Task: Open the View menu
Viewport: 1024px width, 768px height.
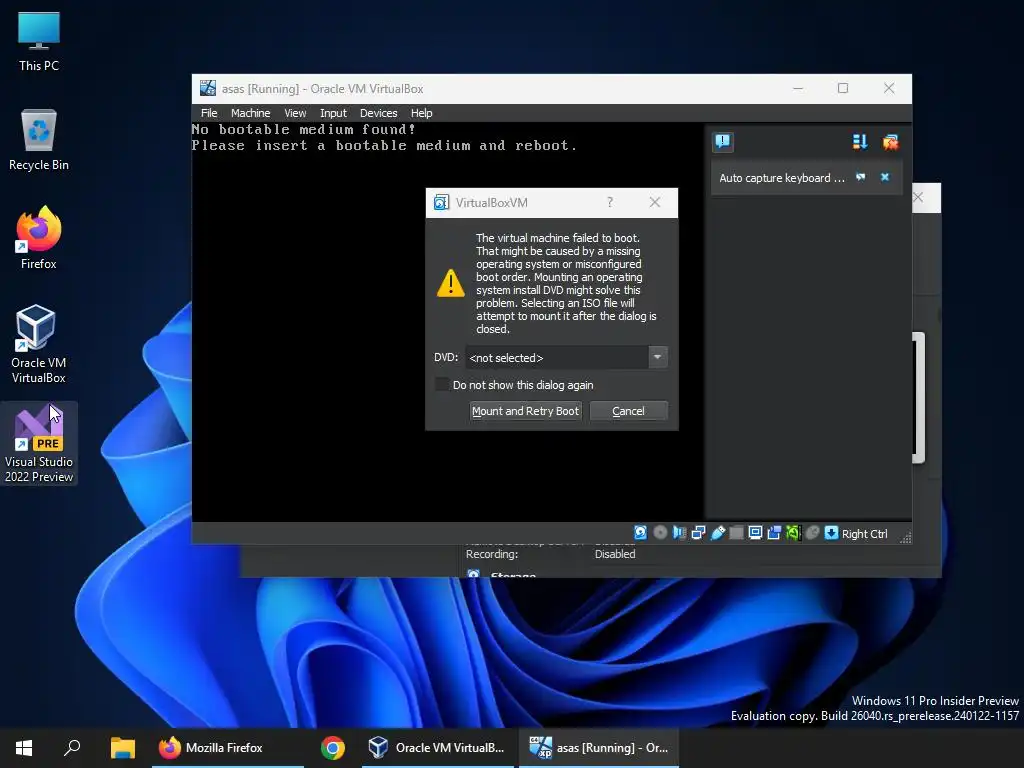Action: [x=295, y=113]
